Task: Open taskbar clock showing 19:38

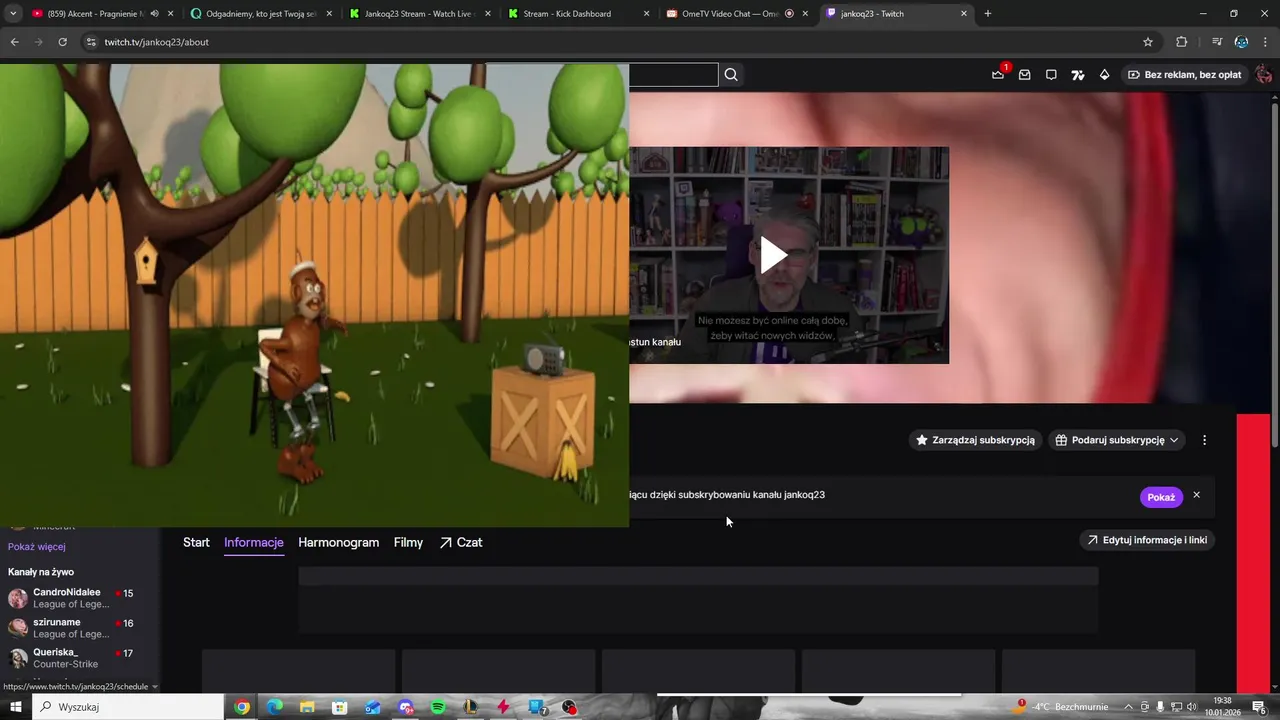Action: (1222, 707)
